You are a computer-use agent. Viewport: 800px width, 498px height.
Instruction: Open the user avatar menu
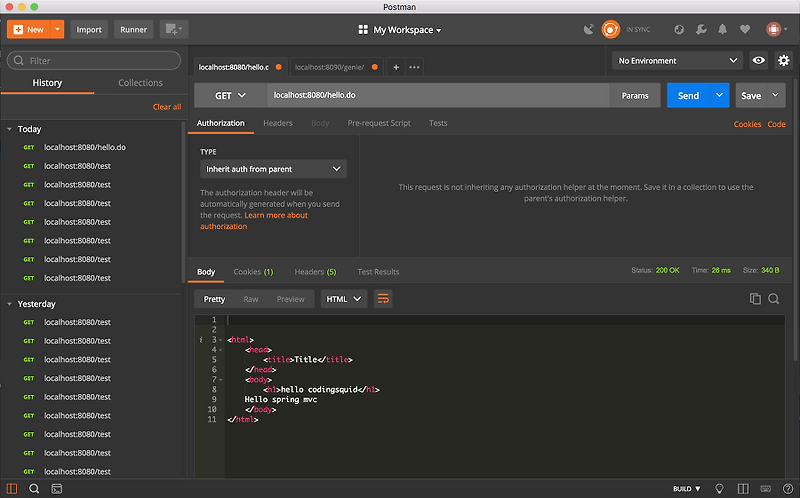(777, 30)
